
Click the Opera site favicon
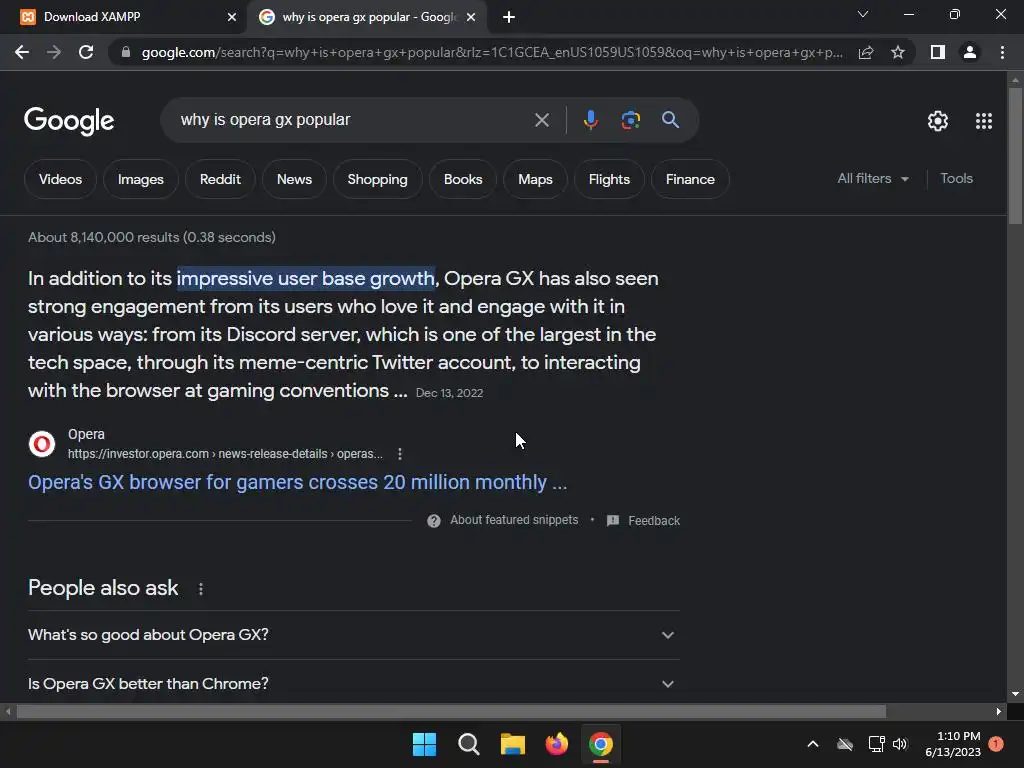point(42,444)
